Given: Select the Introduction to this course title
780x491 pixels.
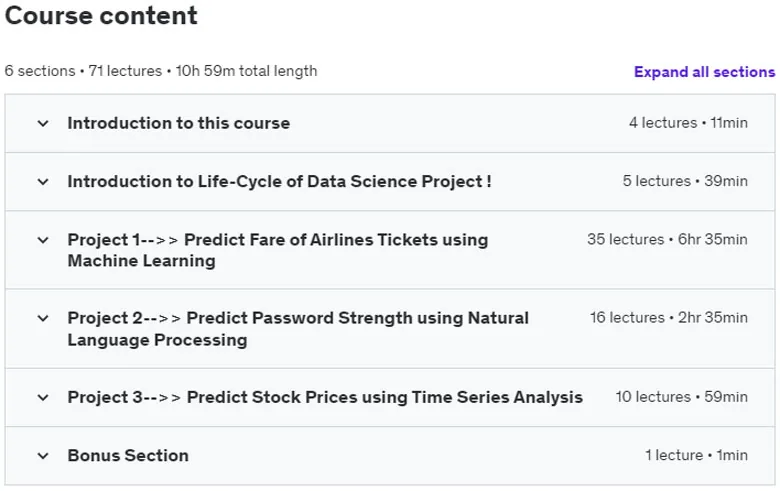Looking at the screenshot, I should pos(179,123).
